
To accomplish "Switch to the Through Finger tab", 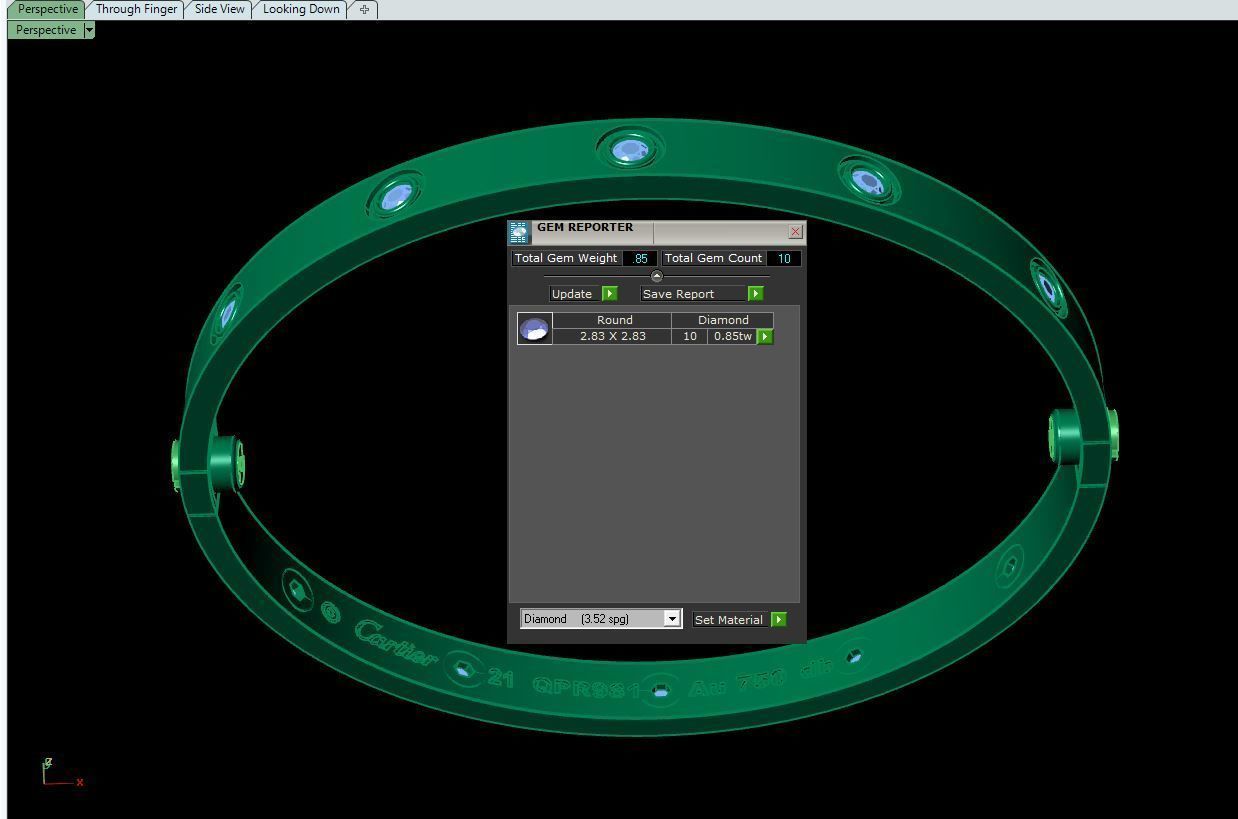I will click(x=136, y=9).
